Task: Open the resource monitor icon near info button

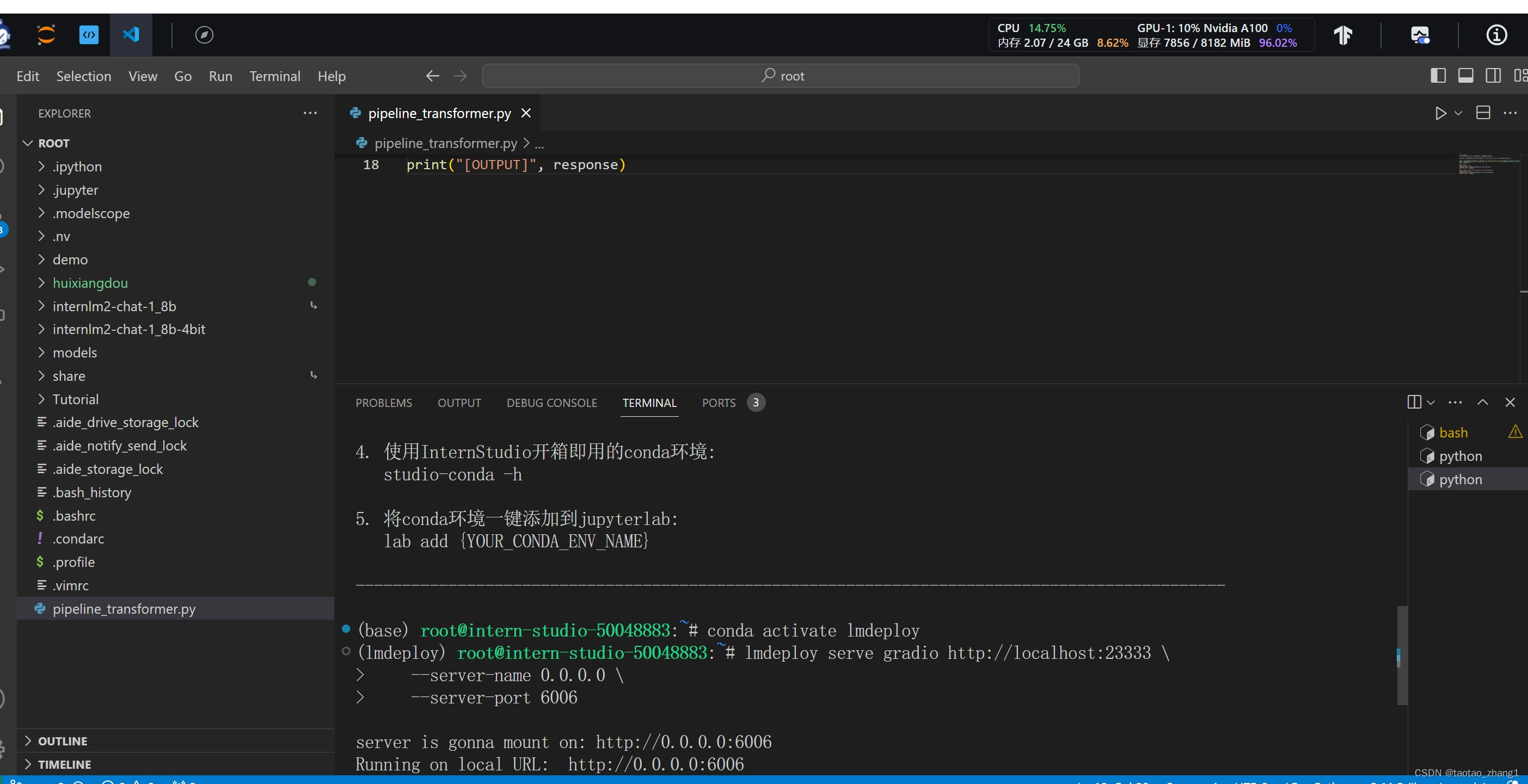Action: click(x=1421, y=35)
